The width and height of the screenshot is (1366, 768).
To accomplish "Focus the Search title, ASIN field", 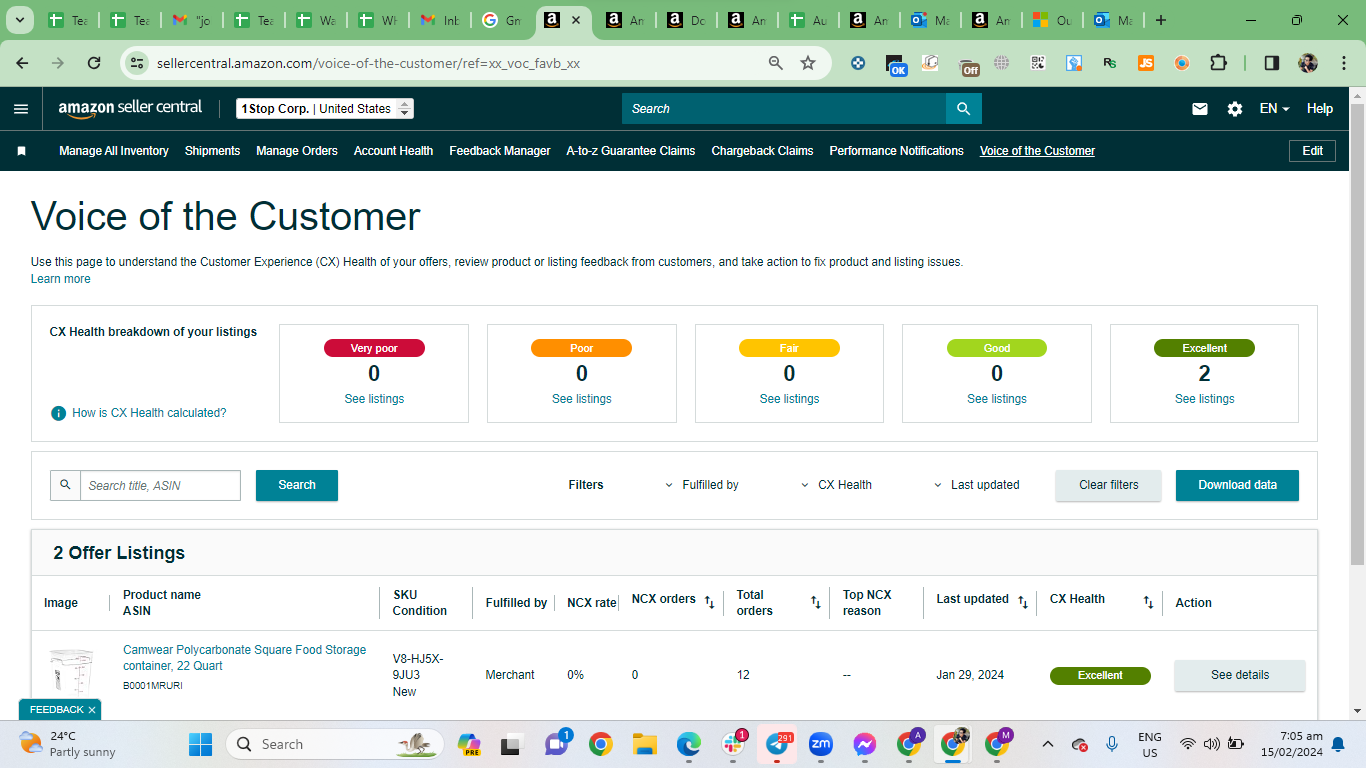I will point(160,485).
